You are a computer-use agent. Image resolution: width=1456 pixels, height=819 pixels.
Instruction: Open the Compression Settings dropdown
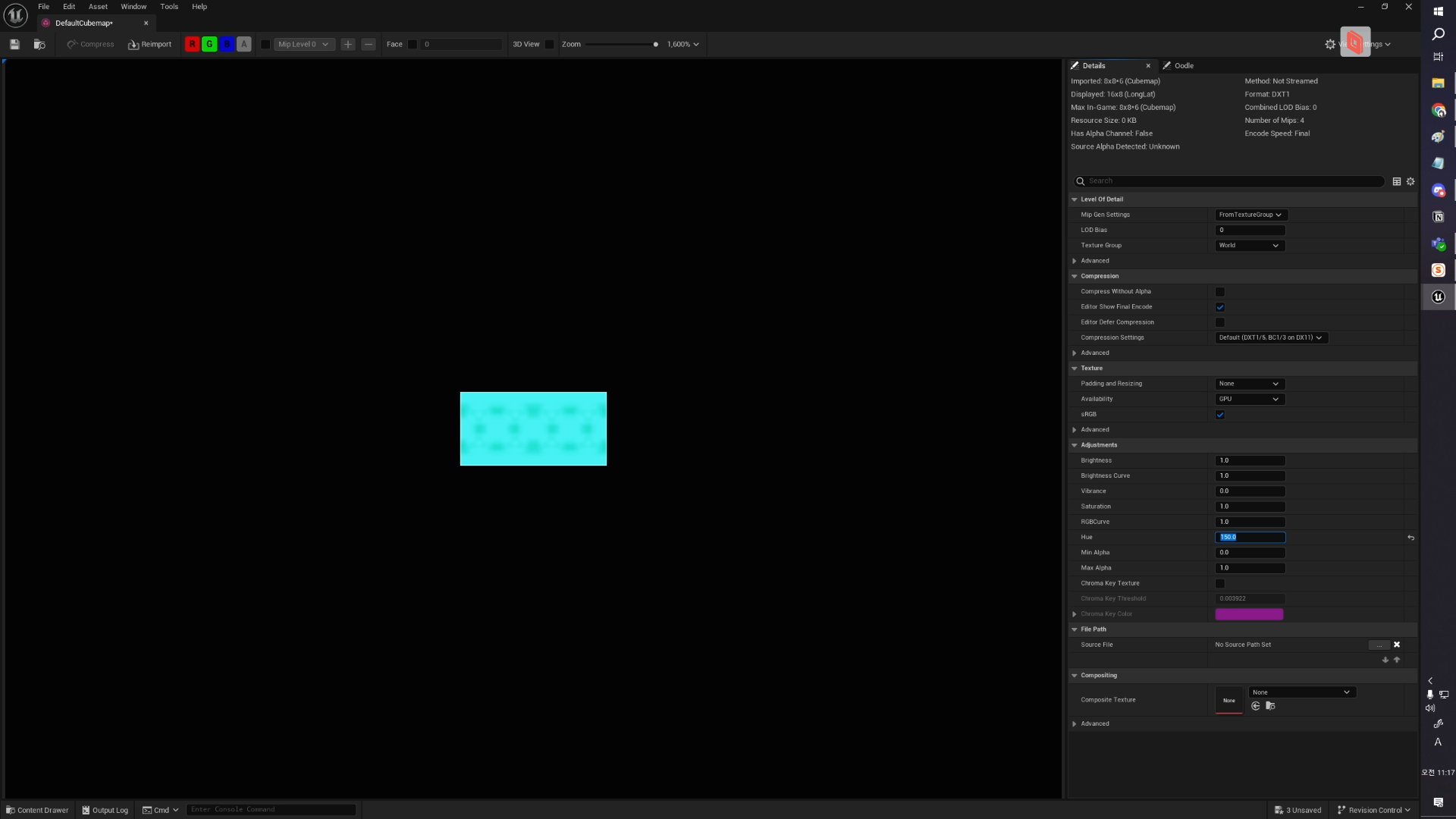point(1270,338)
